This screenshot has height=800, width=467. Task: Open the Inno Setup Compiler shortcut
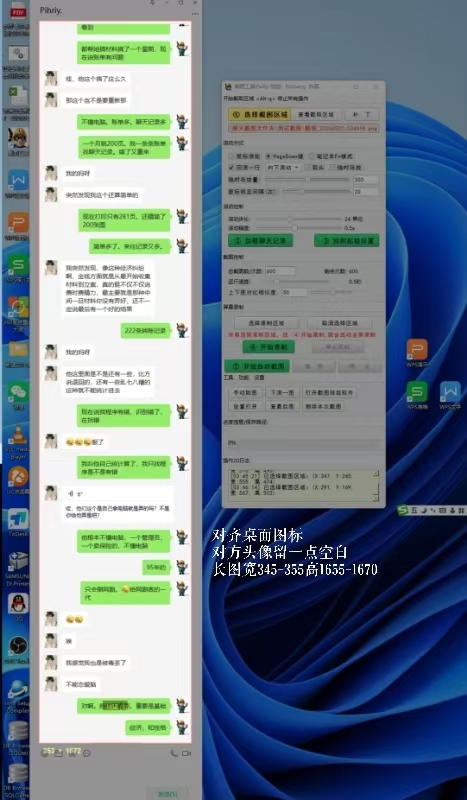tap(18, 689)
